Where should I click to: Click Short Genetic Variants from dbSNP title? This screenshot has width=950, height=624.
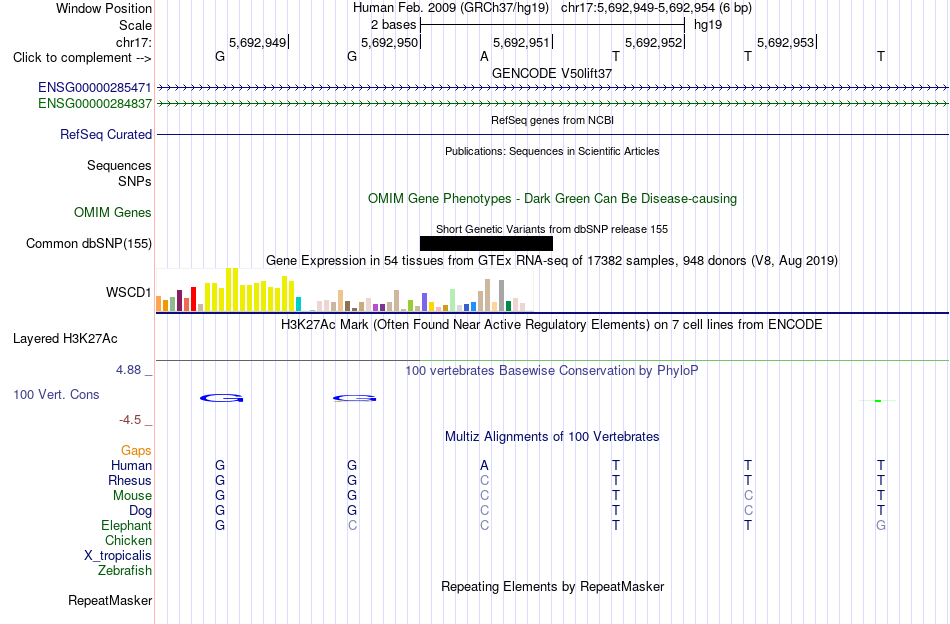click(x=552, y=229)
